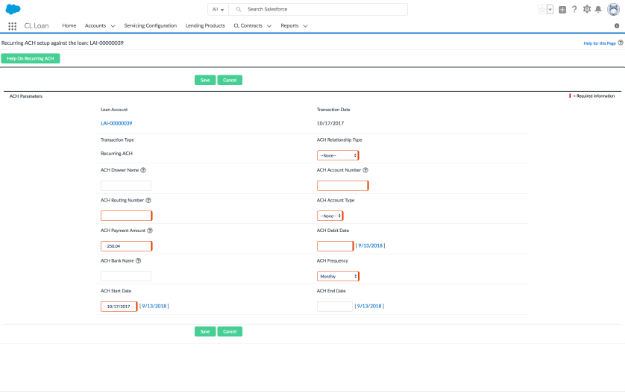This screenshot has height=392, width=625.
Task: Expand the CL Contracts nav chevron
Action: pyautogui.click(x=269, y=26)
